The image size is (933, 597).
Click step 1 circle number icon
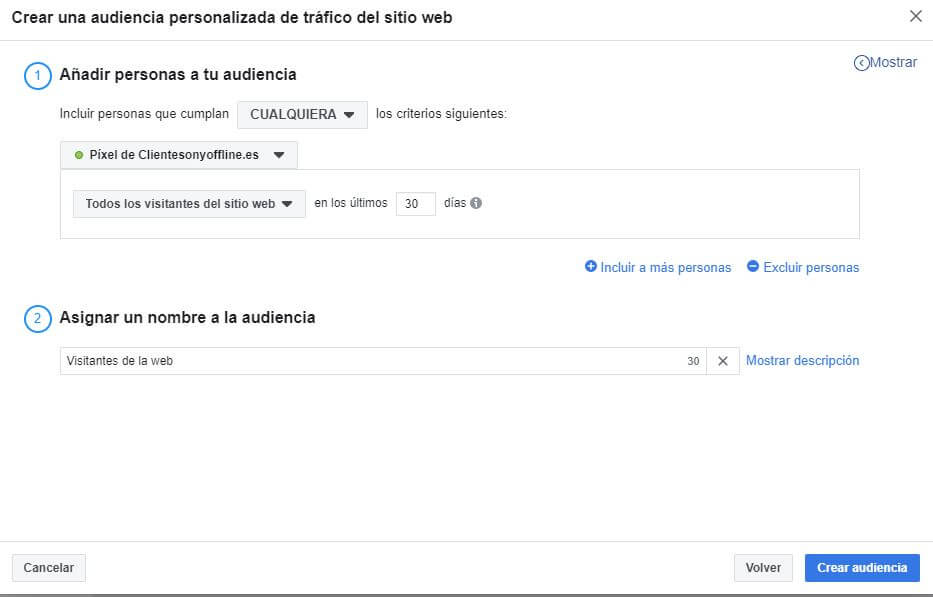pyautogui.click(x=37, y=76)
